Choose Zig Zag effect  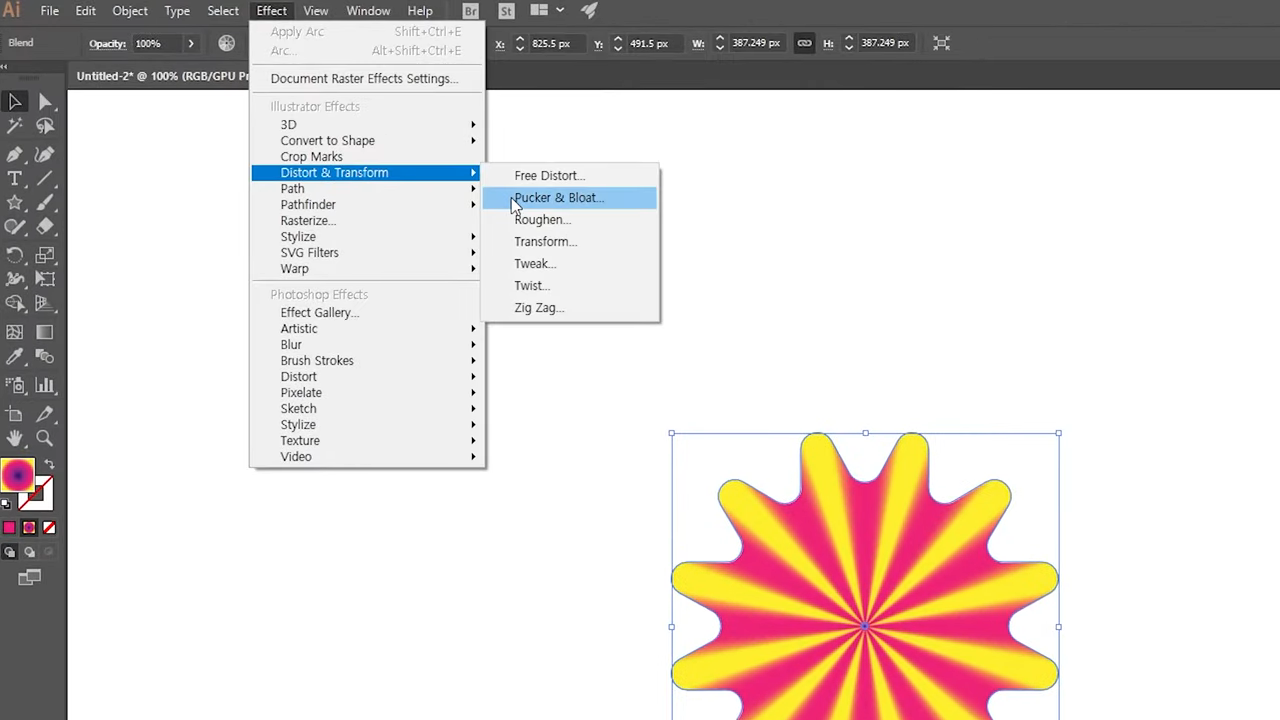pyautogui.click(x=569, y=308)
